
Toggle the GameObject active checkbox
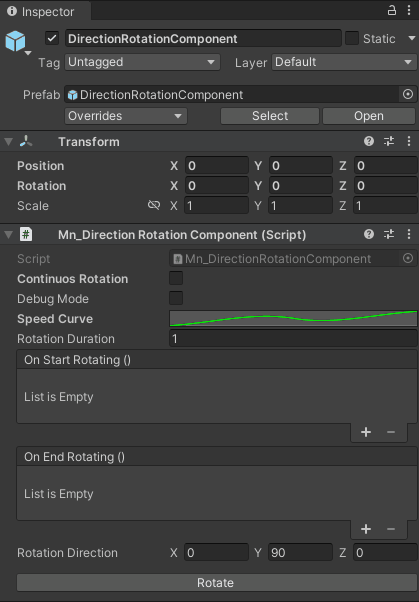pyautogui.click(x=52, y=38)
